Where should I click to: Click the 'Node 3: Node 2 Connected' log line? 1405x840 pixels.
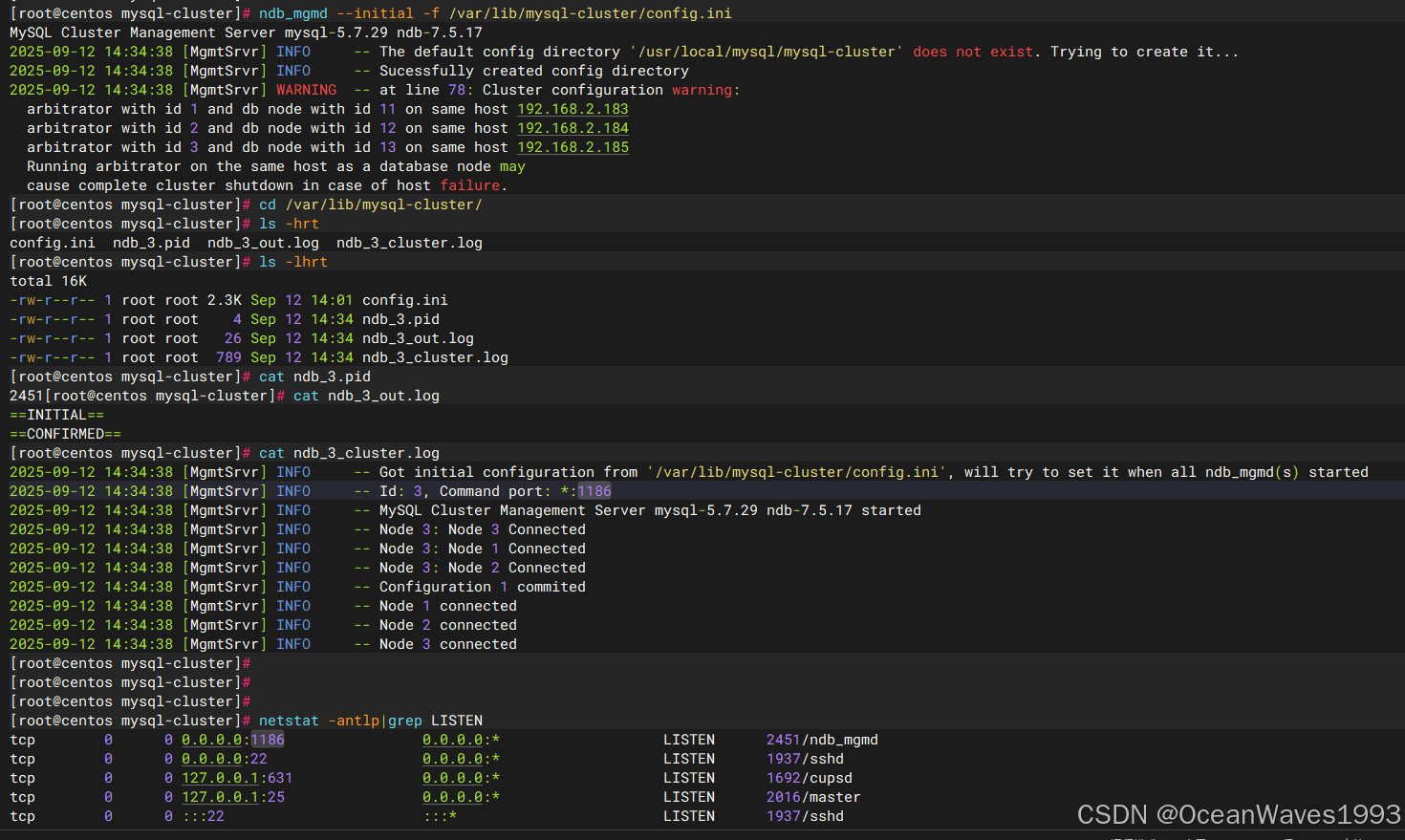(483, 568)
